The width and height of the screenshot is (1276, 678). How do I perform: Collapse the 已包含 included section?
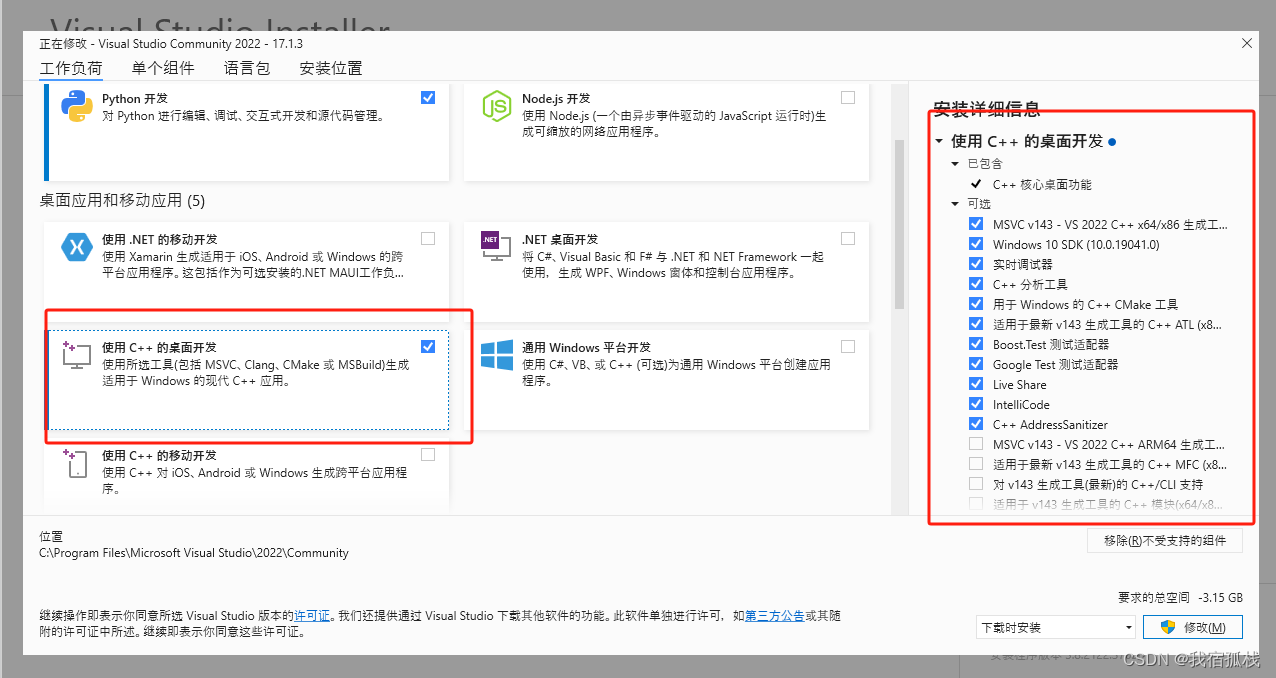click(956, 164)
